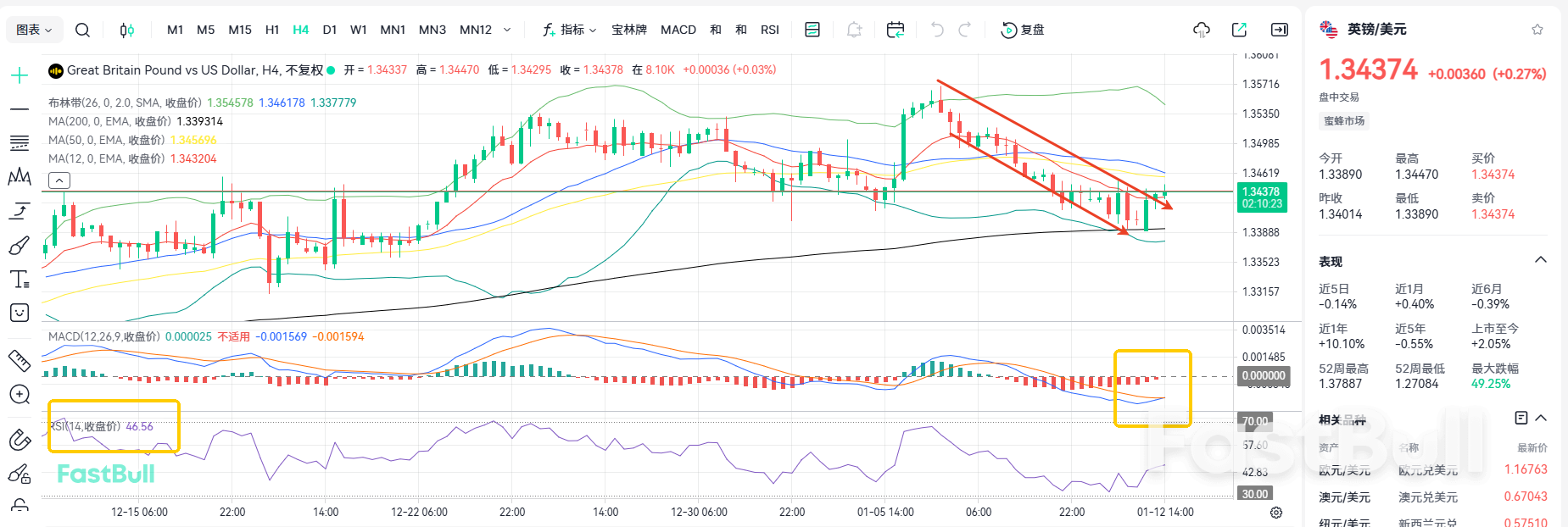Toggle the magnet snap mode tool
Viewport: 1568px width, 527px height.
[19, 440]
